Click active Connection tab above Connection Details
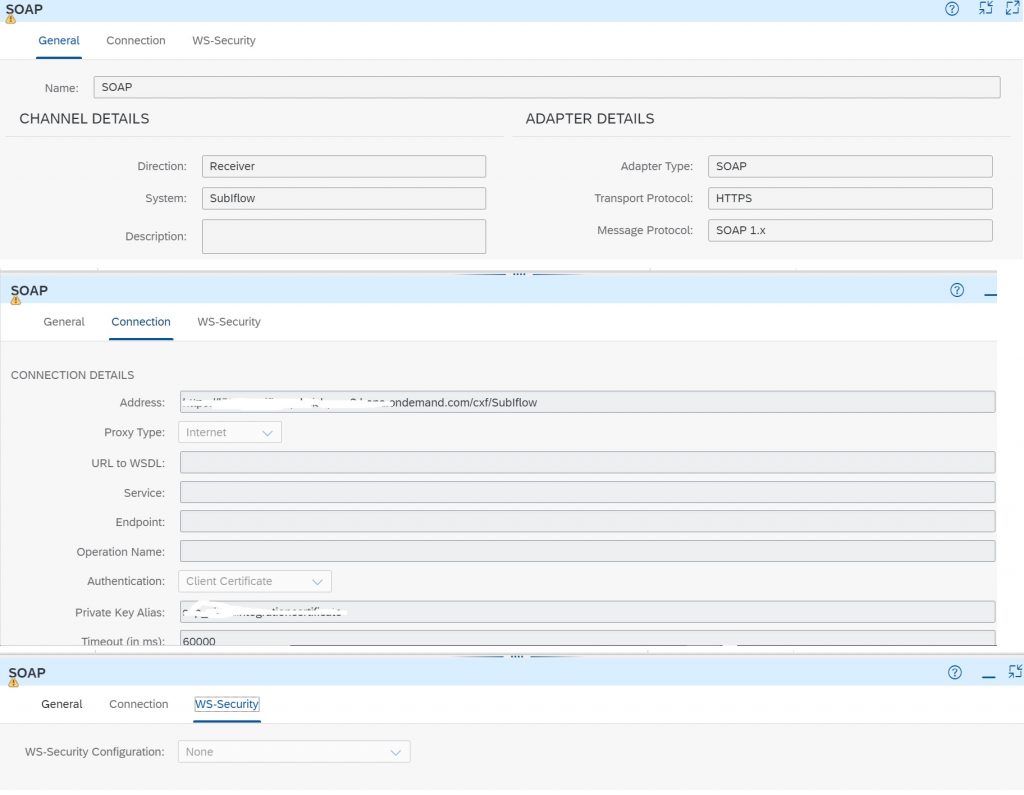1024x795 pixels. tap(141, 322)
